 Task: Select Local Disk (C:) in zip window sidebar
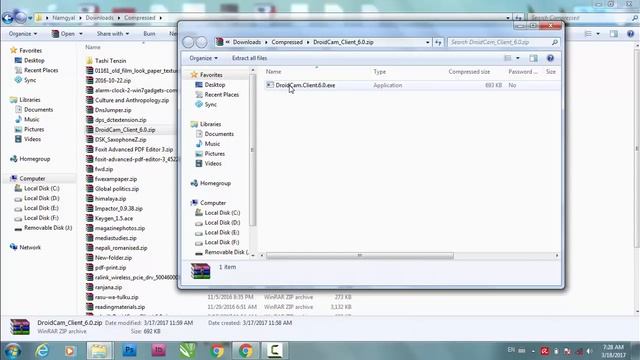click(222, 213)
